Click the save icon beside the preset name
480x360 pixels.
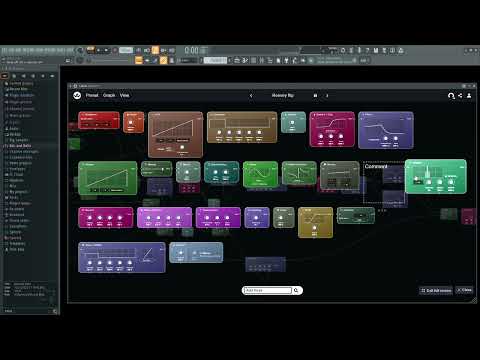click(315, 96)
